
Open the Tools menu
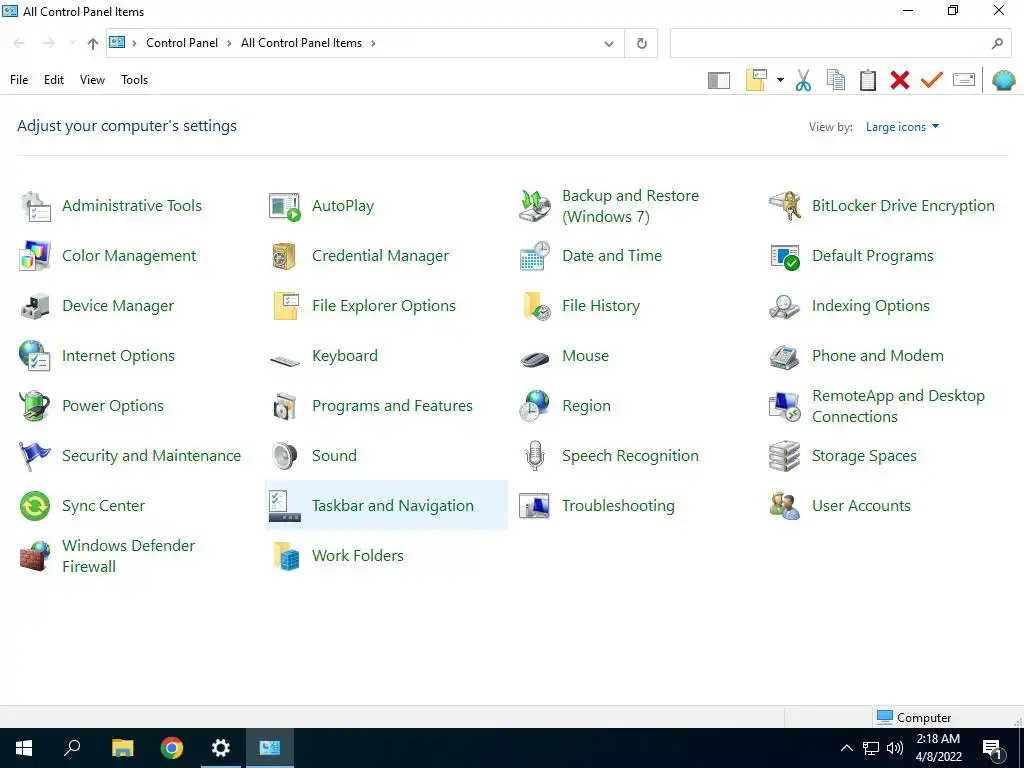[135, 80]
